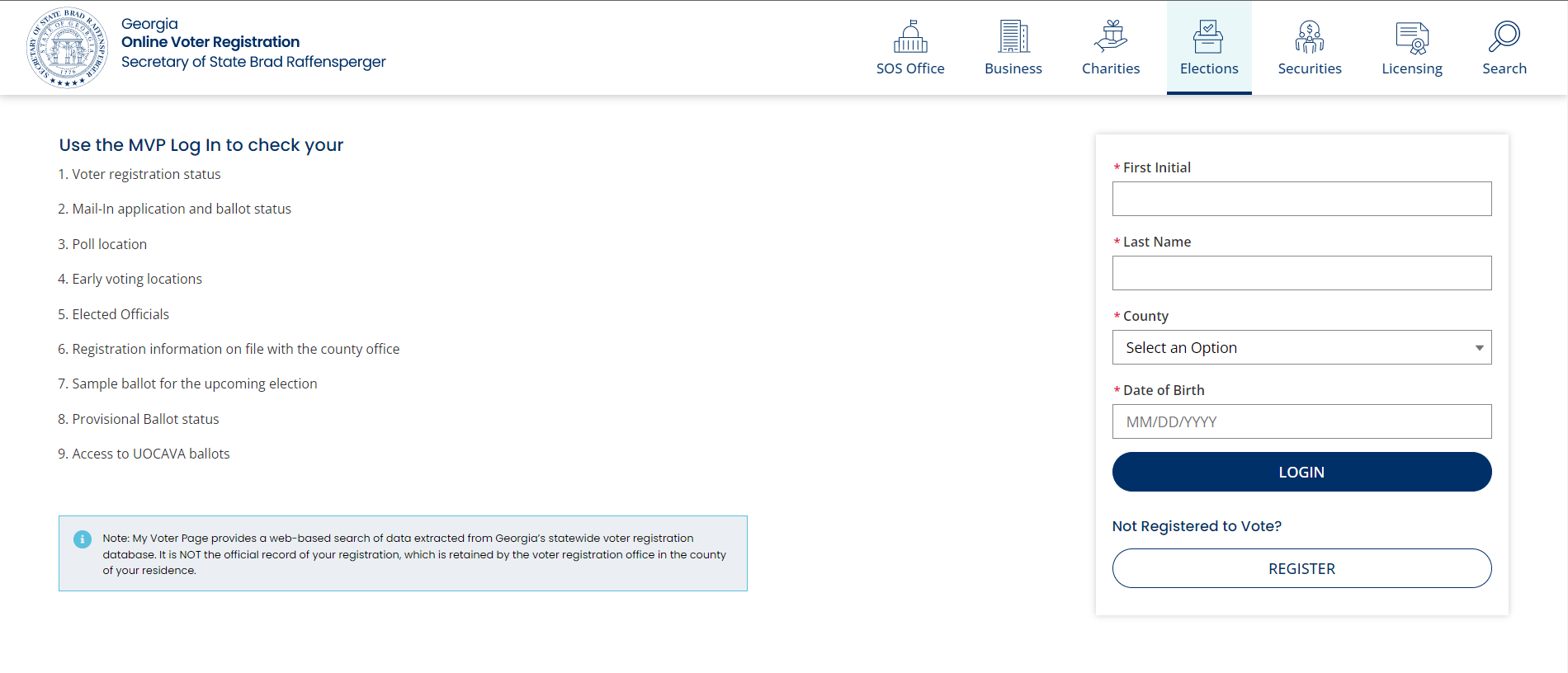Screen dimensions: 1568x673
Task: Open the Charities menu label
Action: click(x=1111, y=68)
